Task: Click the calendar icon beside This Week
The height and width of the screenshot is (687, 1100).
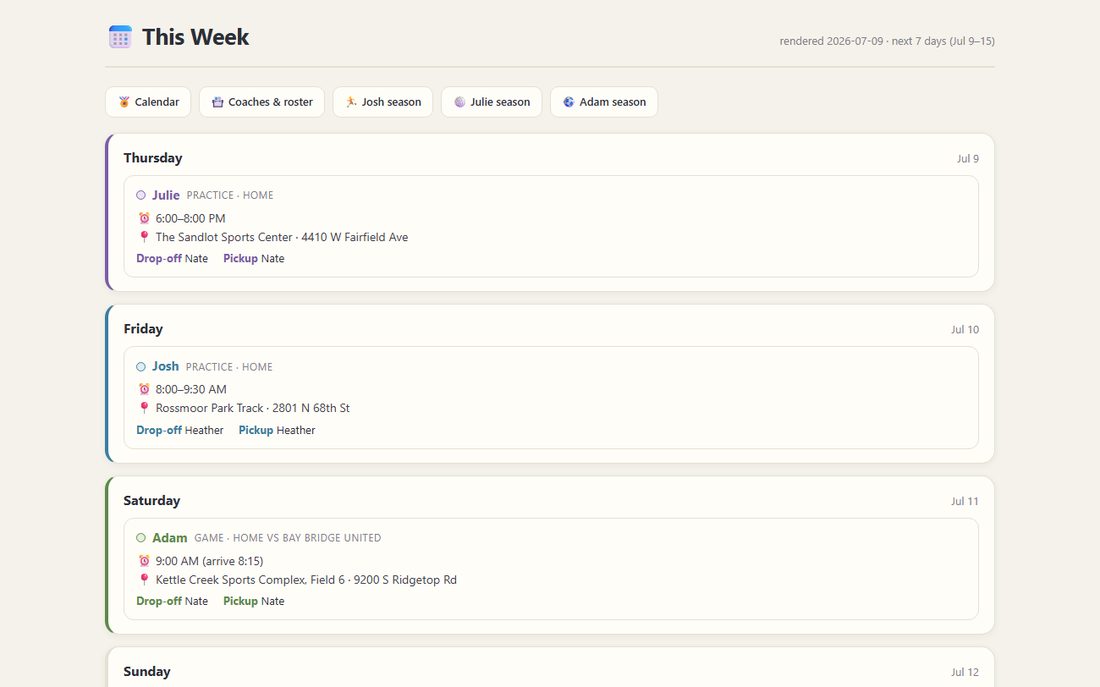Action: pos(120,36)
